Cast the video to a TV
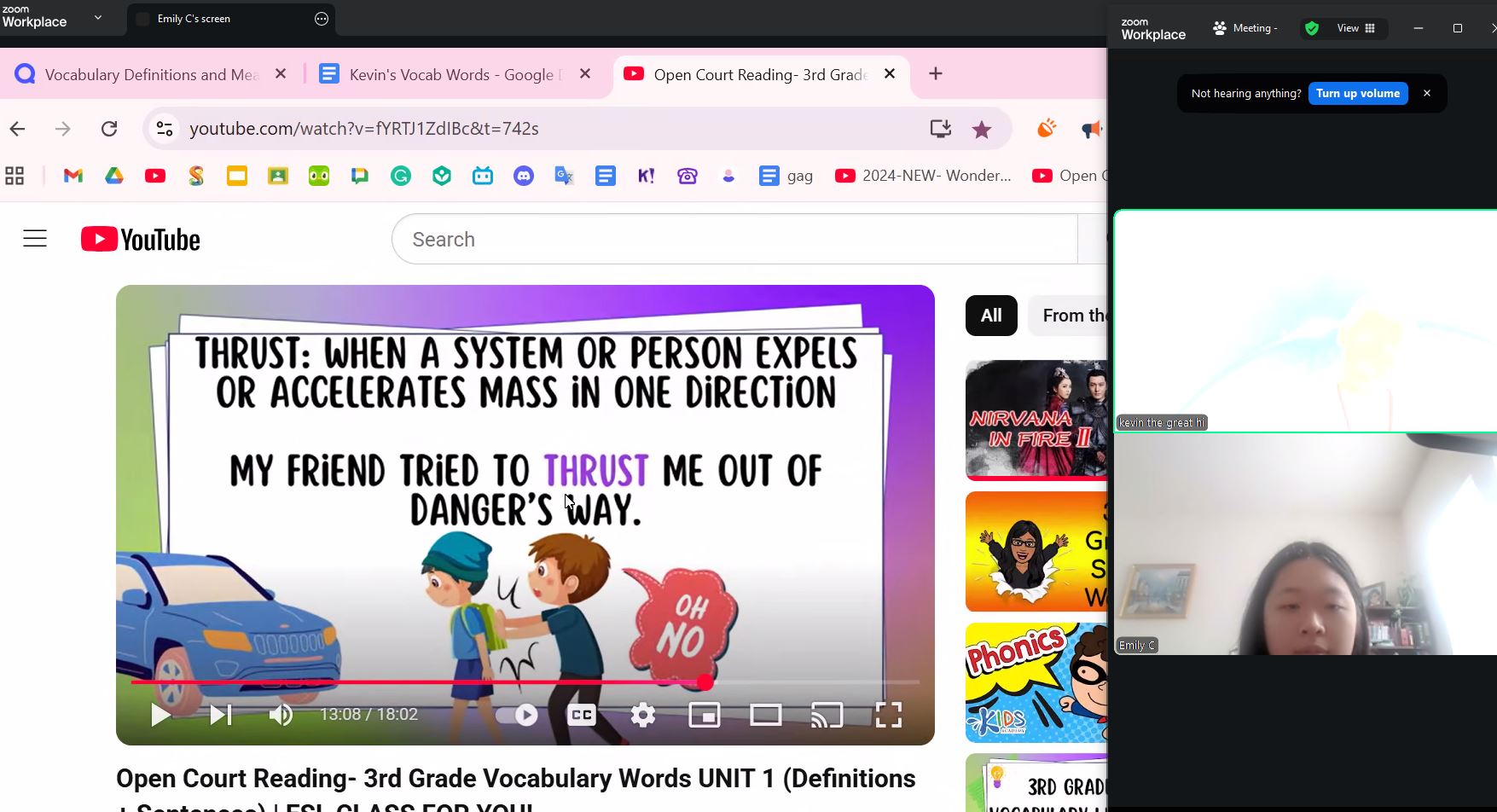This screenshot has height=812, width=1497. 827,715
